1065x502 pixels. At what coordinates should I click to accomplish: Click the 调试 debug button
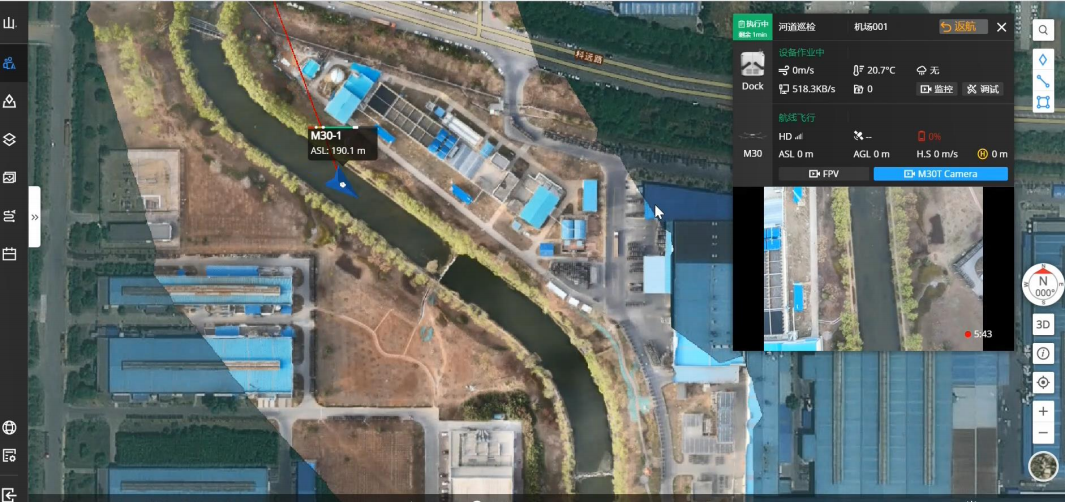982,89
